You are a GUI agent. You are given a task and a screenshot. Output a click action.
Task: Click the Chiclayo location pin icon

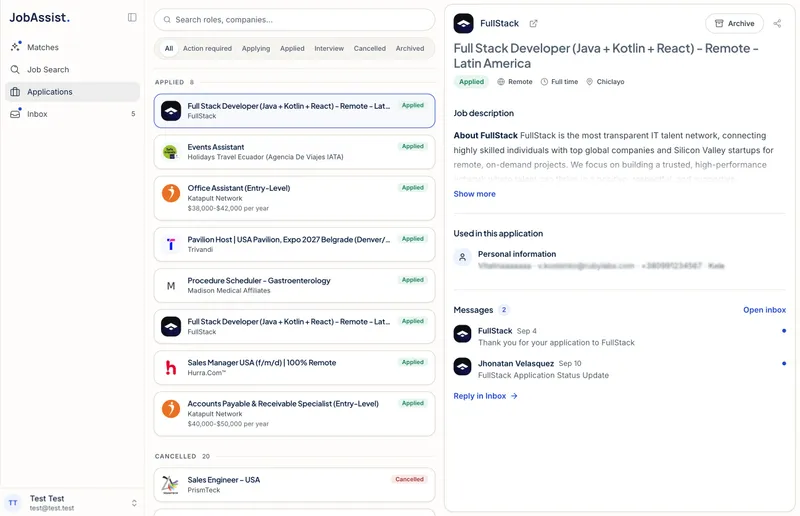589,82
